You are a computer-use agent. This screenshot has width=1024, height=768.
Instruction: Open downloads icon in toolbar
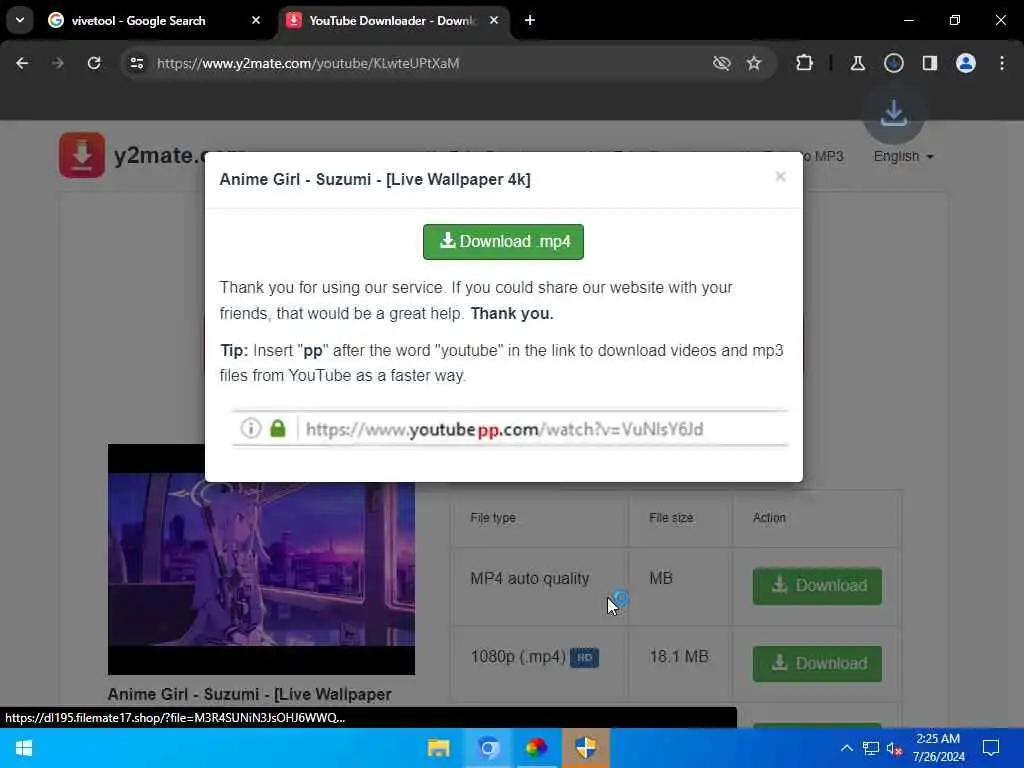coord(893,63)
